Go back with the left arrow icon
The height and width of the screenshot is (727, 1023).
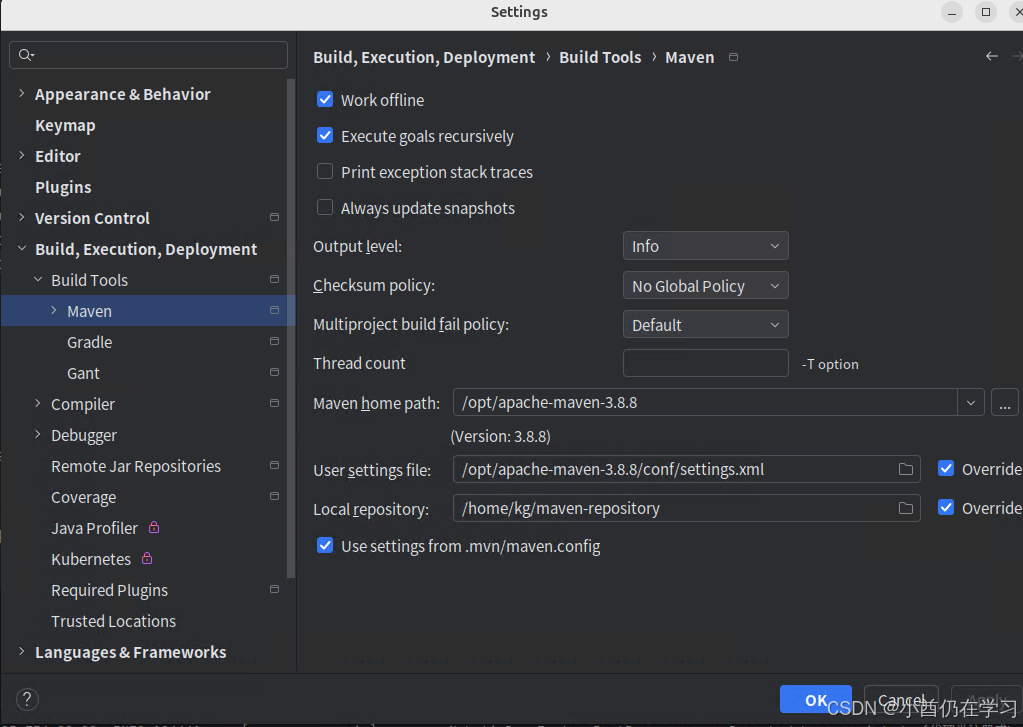click(992, 56)
